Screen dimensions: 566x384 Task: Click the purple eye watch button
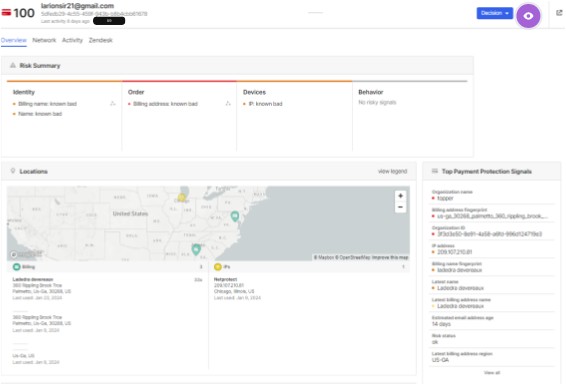pyautogui.click(x=528, y=16)
